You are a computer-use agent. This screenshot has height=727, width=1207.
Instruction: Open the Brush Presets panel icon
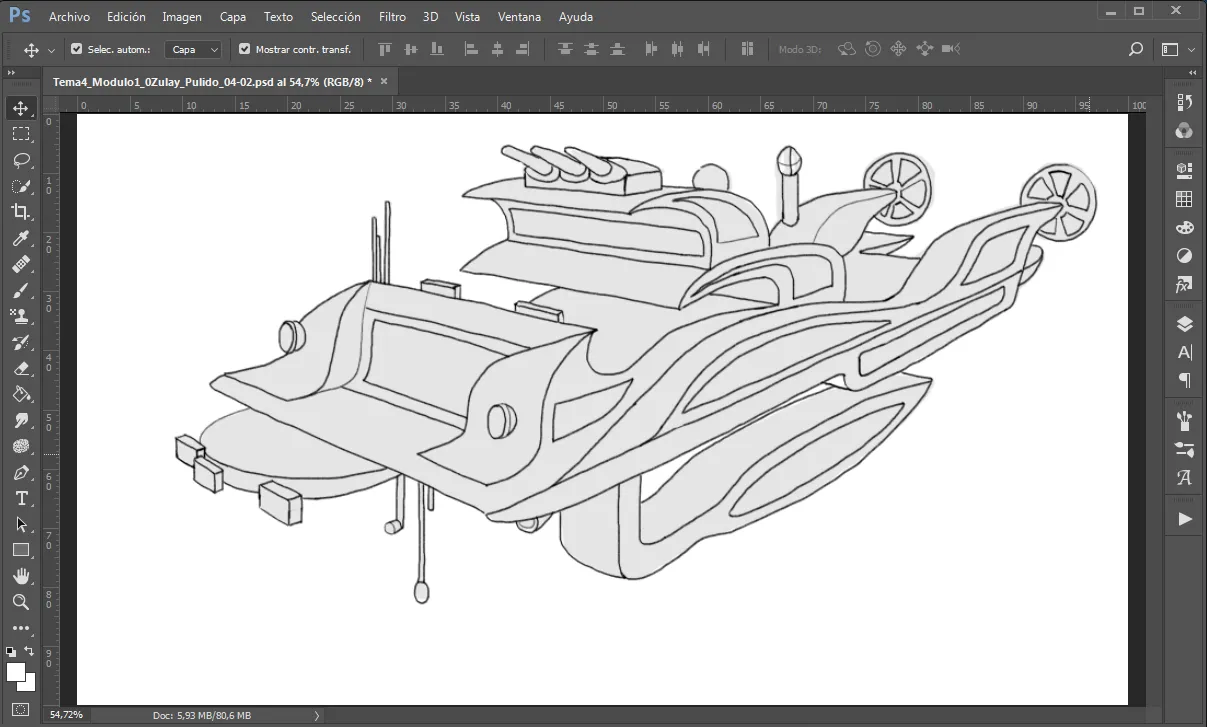tap(1184, 420)
